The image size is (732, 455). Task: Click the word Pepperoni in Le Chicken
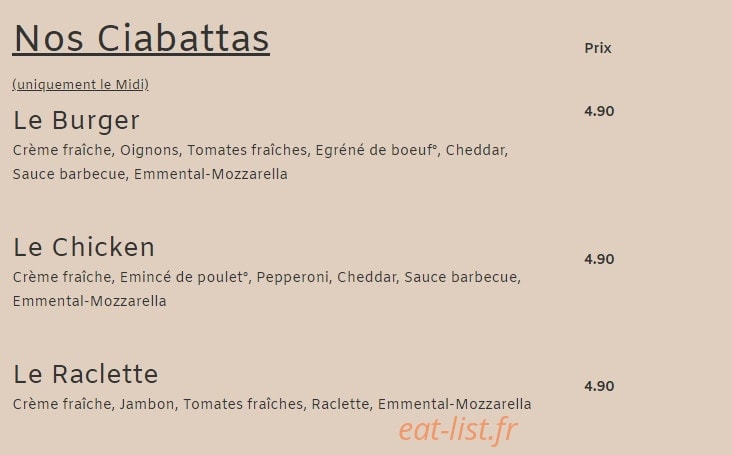[x=293, y=277]
